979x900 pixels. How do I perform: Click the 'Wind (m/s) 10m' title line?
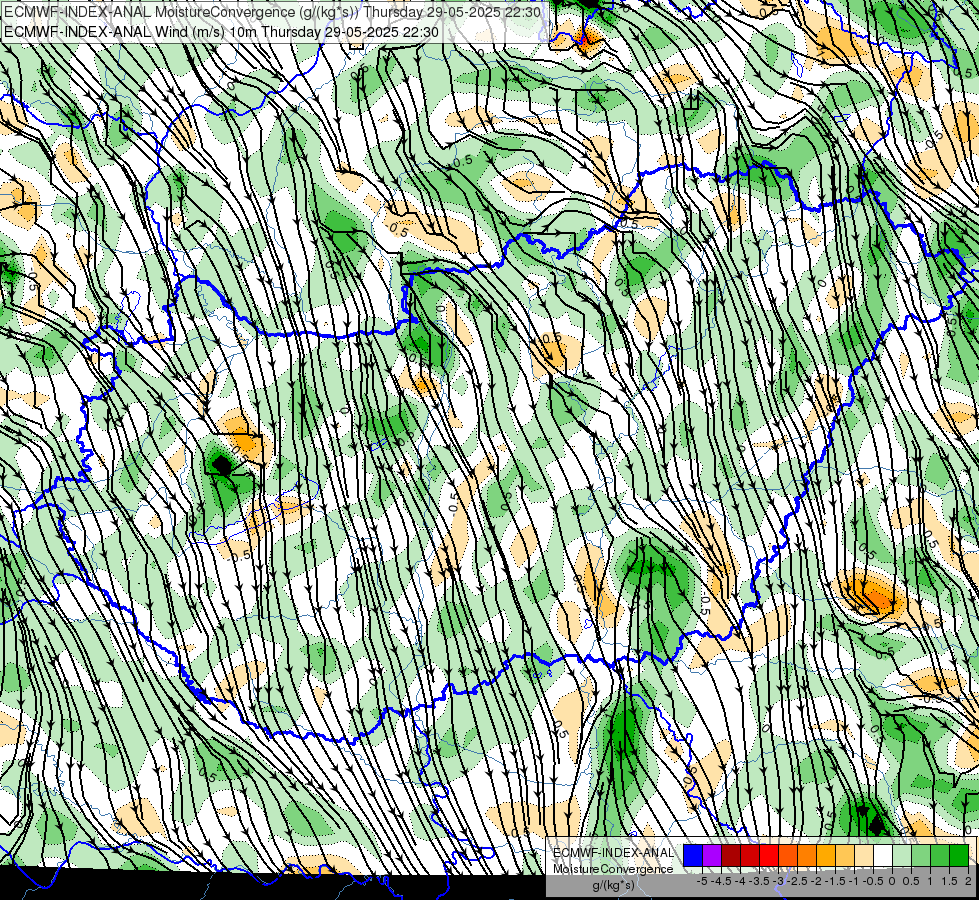click(221, 32)
